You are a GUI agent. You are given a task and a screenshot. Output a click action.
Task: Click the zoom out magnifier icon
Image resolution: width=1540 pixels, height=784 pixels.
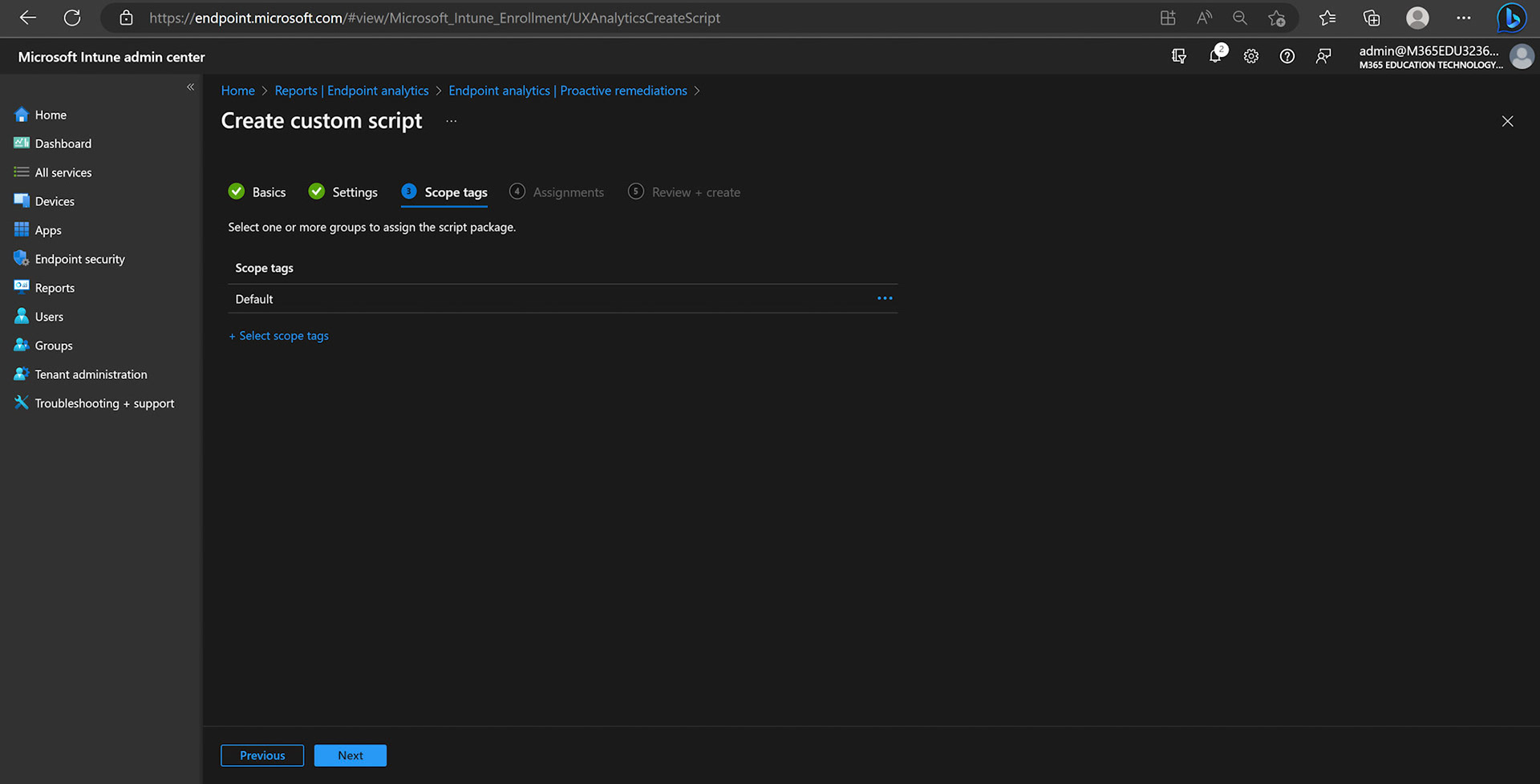pos(1240,18)
